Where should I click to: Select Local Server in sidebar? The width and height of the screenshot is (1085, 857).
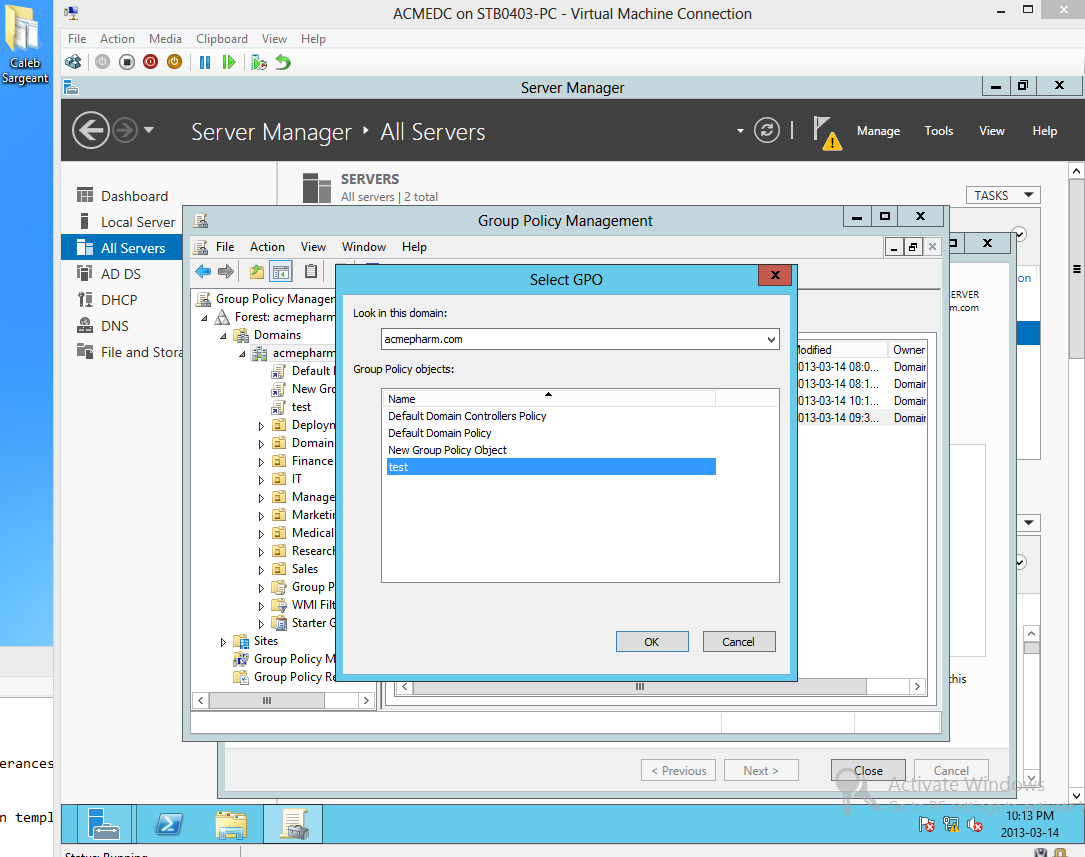[x=138, y=222]
